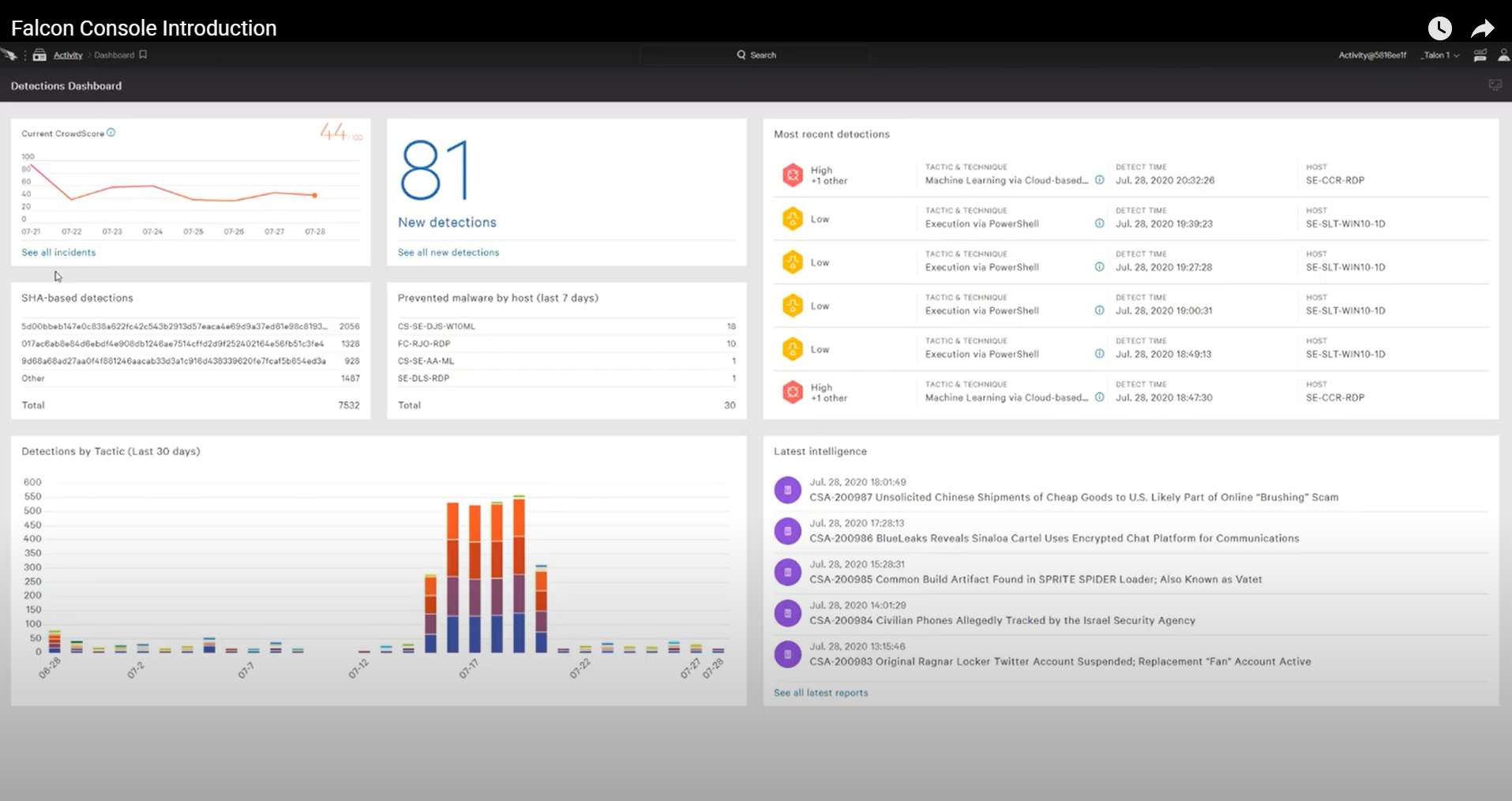Click the technique info icon on the 19:00:31 row
Screen dimensions: 1512x801
pyautogui.click(x=1099, y=310)
